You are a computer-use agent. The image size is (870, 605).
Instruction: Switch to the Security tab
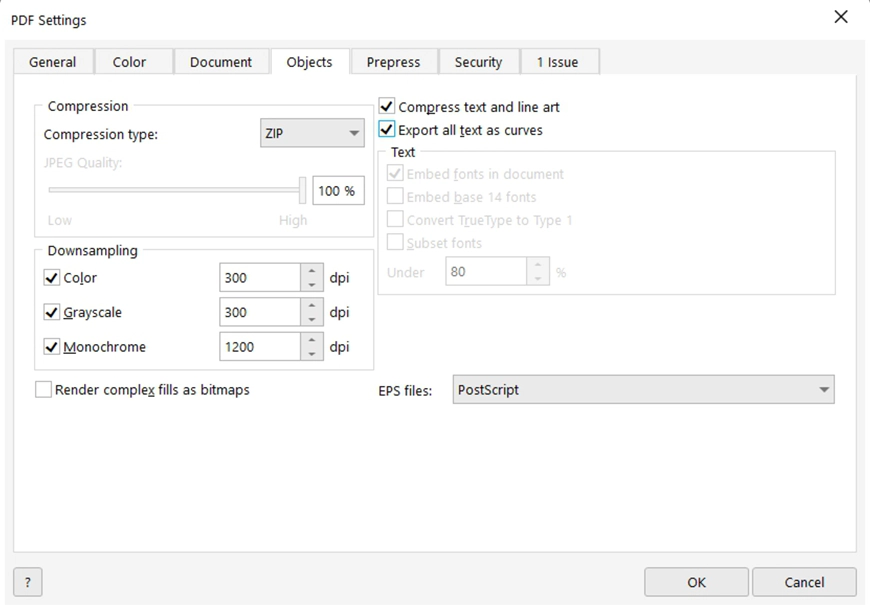pyautogui.click(x=478, y=62)
